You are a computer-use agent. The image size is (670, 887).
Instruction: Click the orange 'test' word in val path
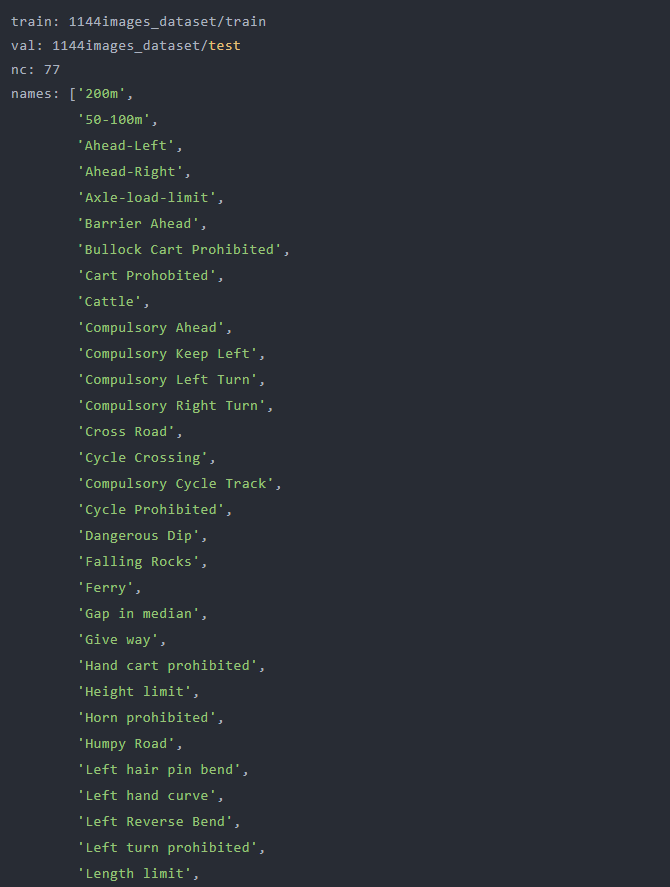click(225, 45)
